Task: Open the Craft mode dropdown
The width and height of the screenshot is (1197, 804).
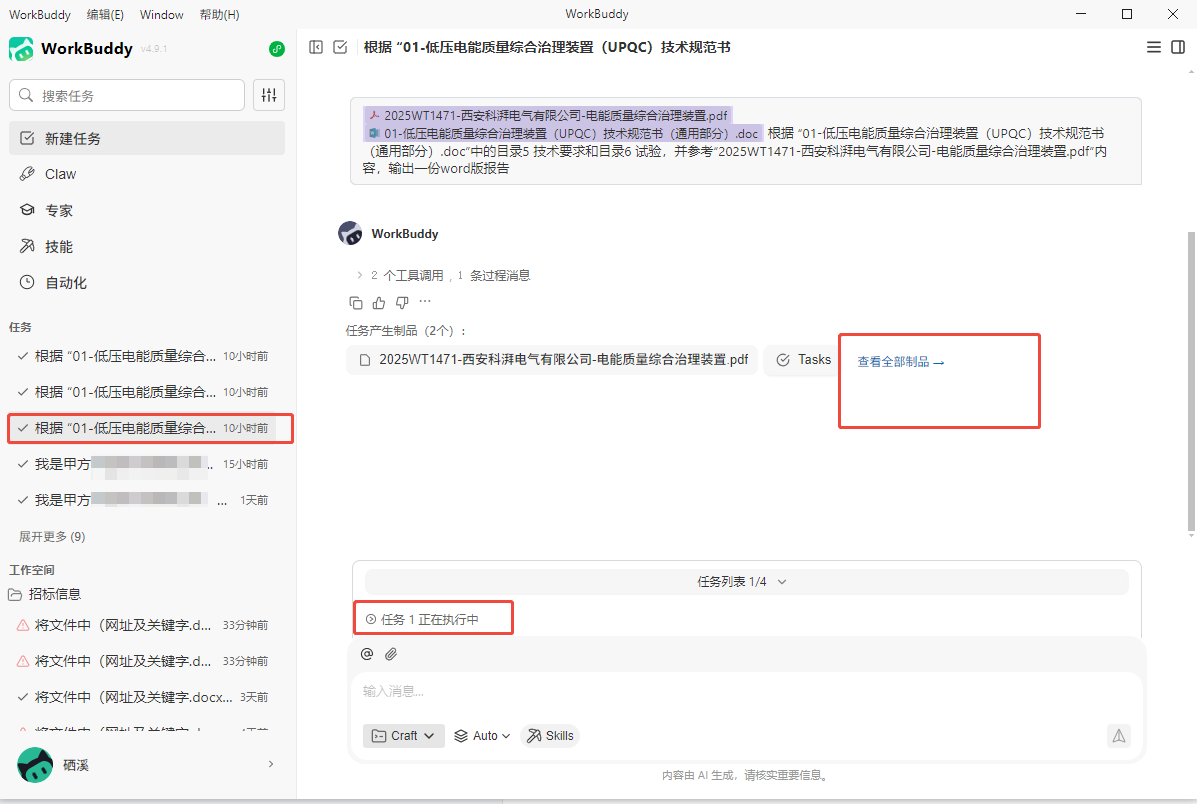Action: point(404,736)
